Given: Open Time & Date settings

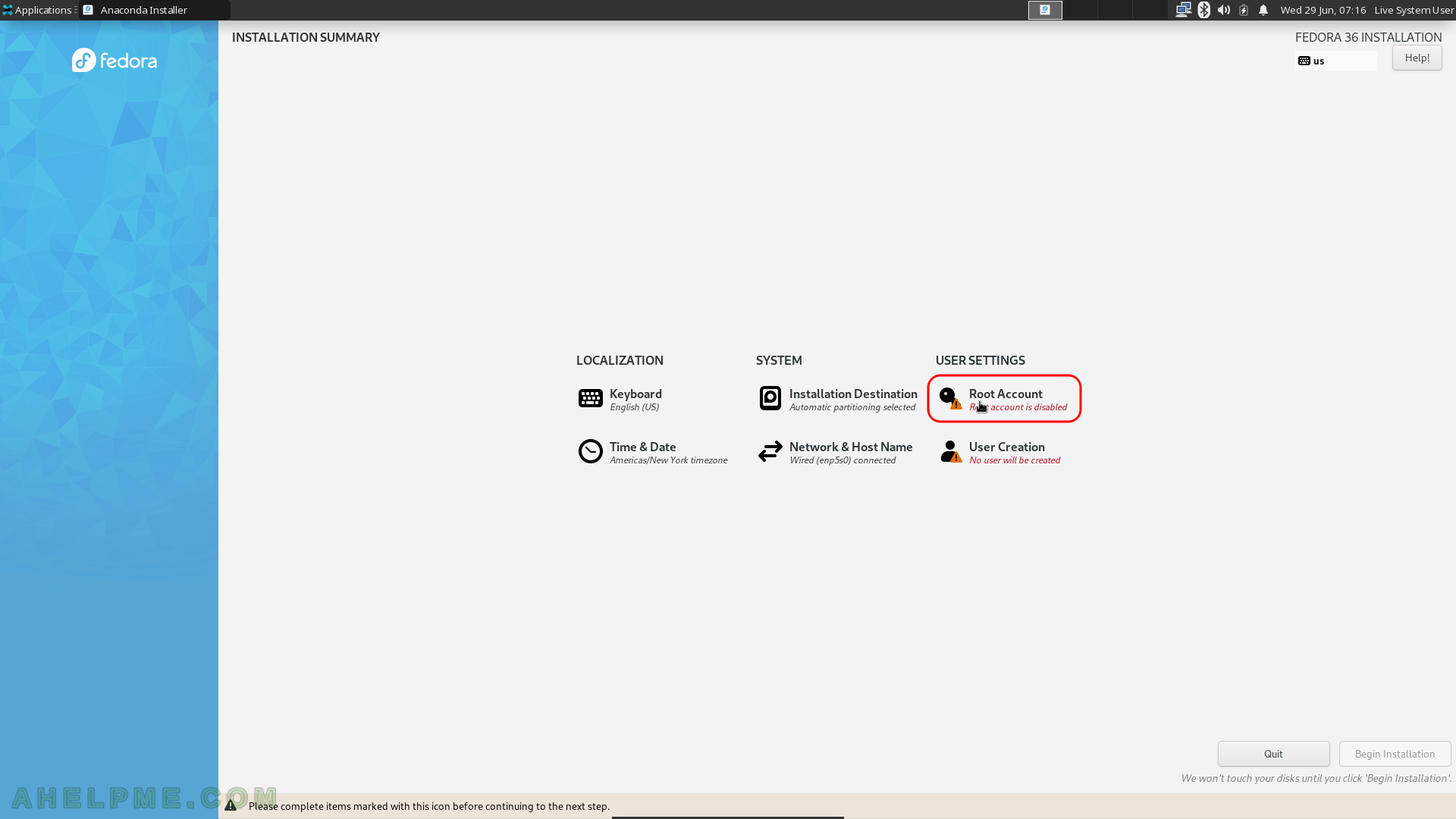Looking at the screenshot, I should (x=653, y=452).
